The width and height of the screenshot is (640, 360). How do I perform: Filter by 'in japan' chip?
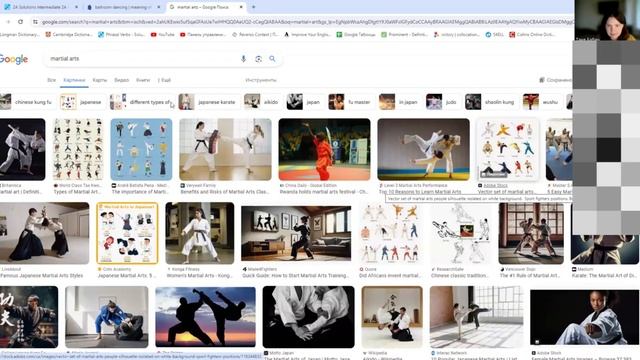[399, 102]
